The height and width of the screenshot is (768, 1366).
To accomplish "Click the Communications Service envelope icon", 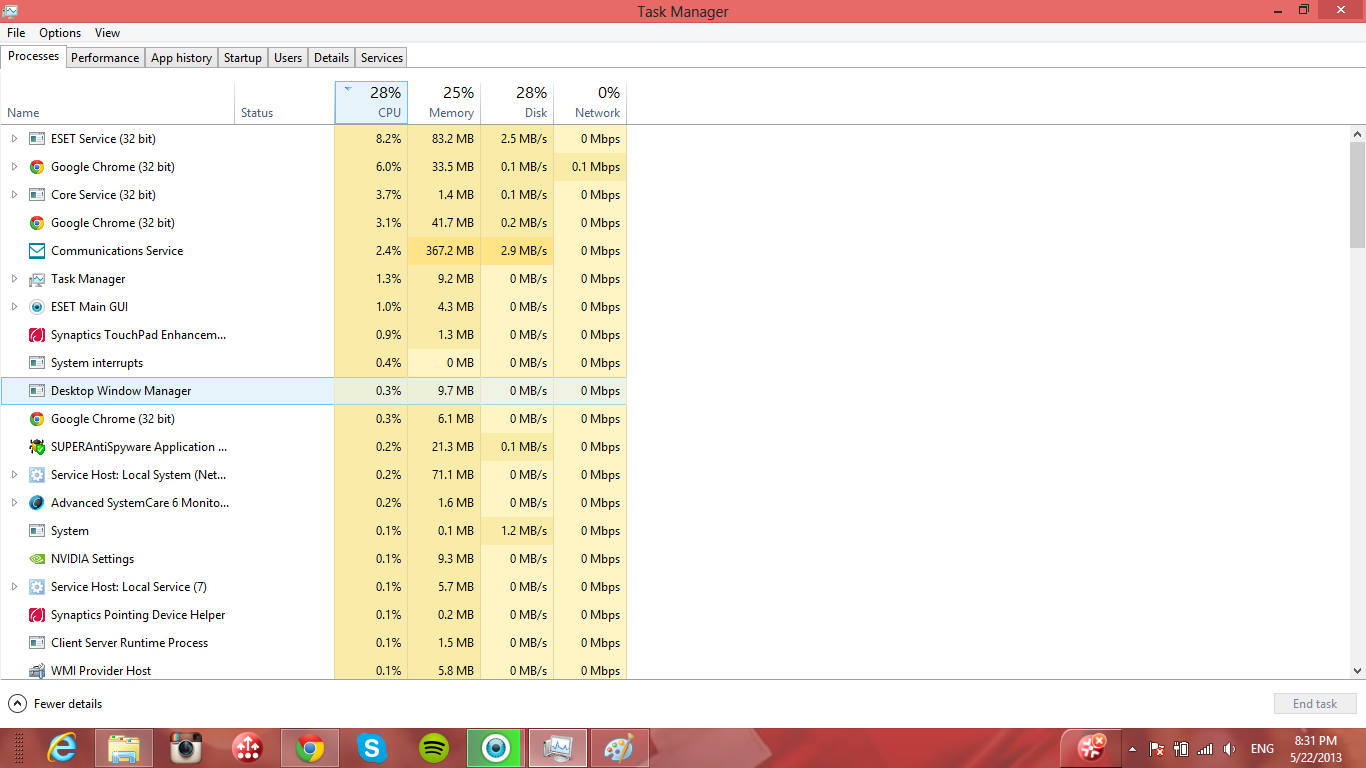I will pos(37,251).
